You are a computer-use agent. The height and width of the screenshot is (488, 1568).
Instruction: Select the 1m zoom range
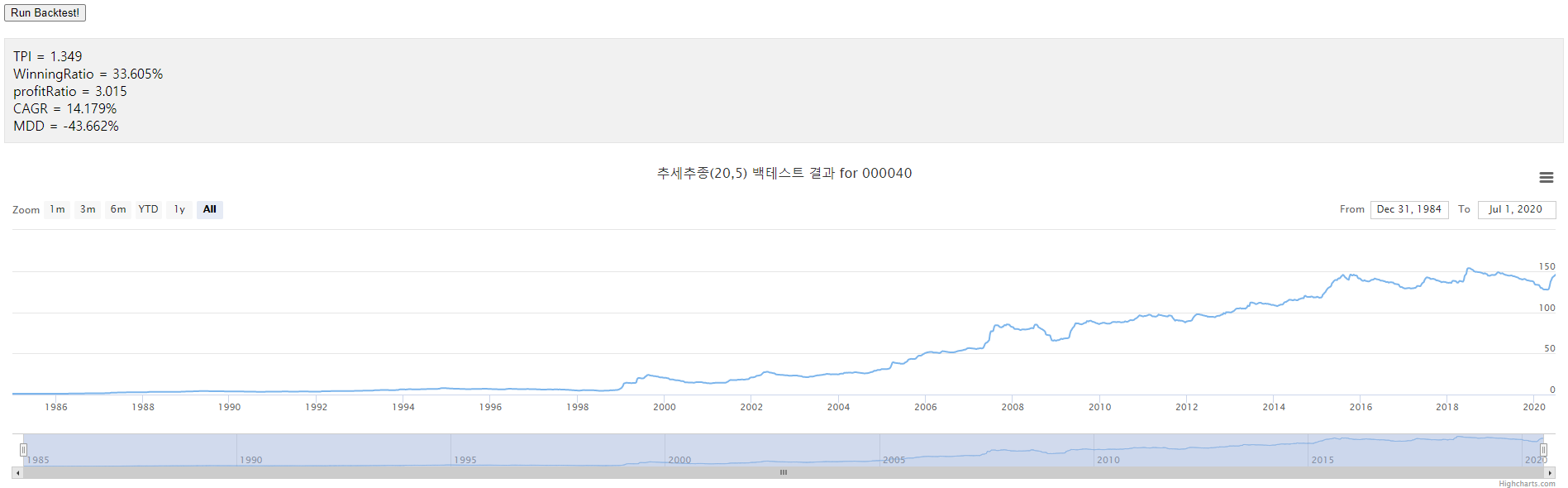(57, 209)
